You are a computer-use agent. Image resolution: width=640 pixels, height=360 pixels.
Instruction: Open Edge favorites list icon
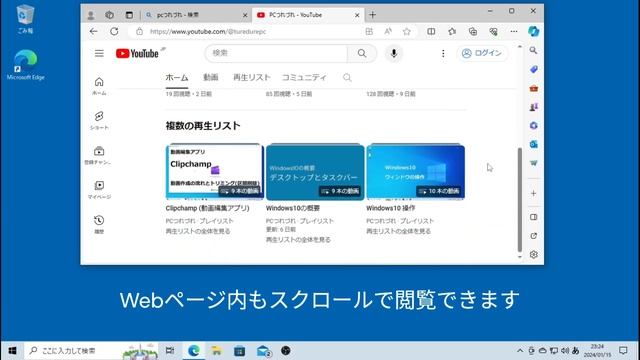pos(452,31)
